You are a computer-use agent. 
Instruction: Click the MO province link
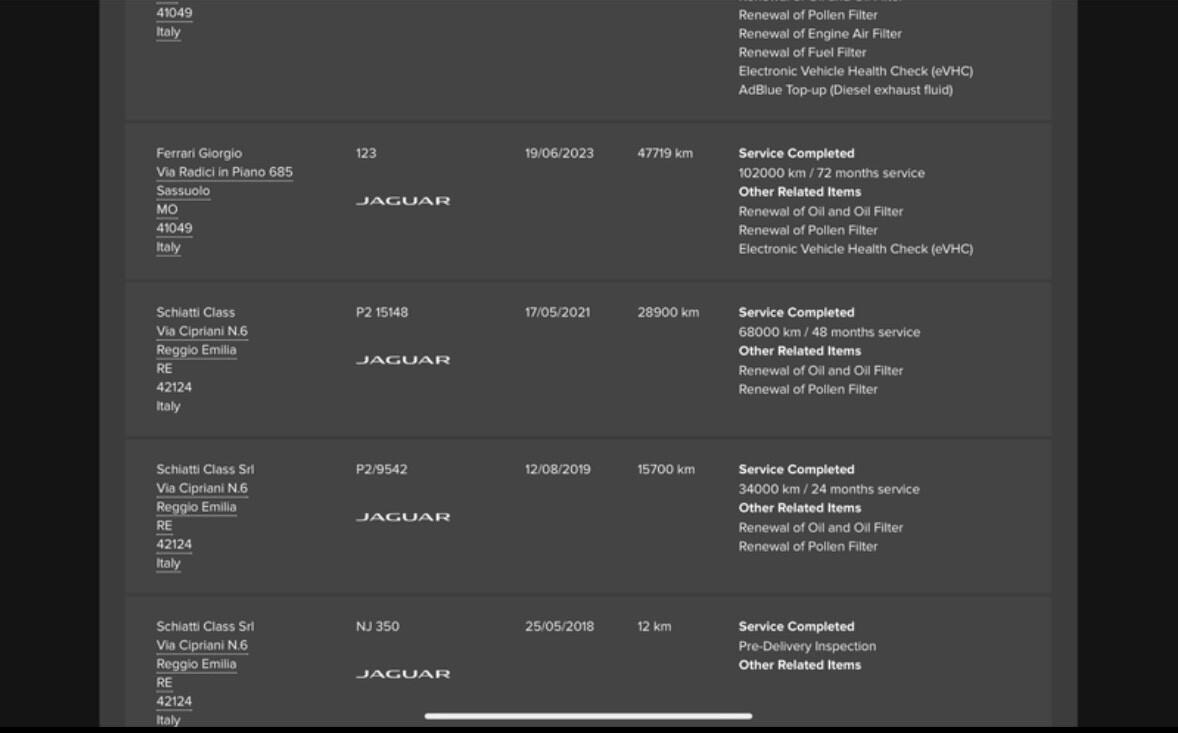pos(167,210)
